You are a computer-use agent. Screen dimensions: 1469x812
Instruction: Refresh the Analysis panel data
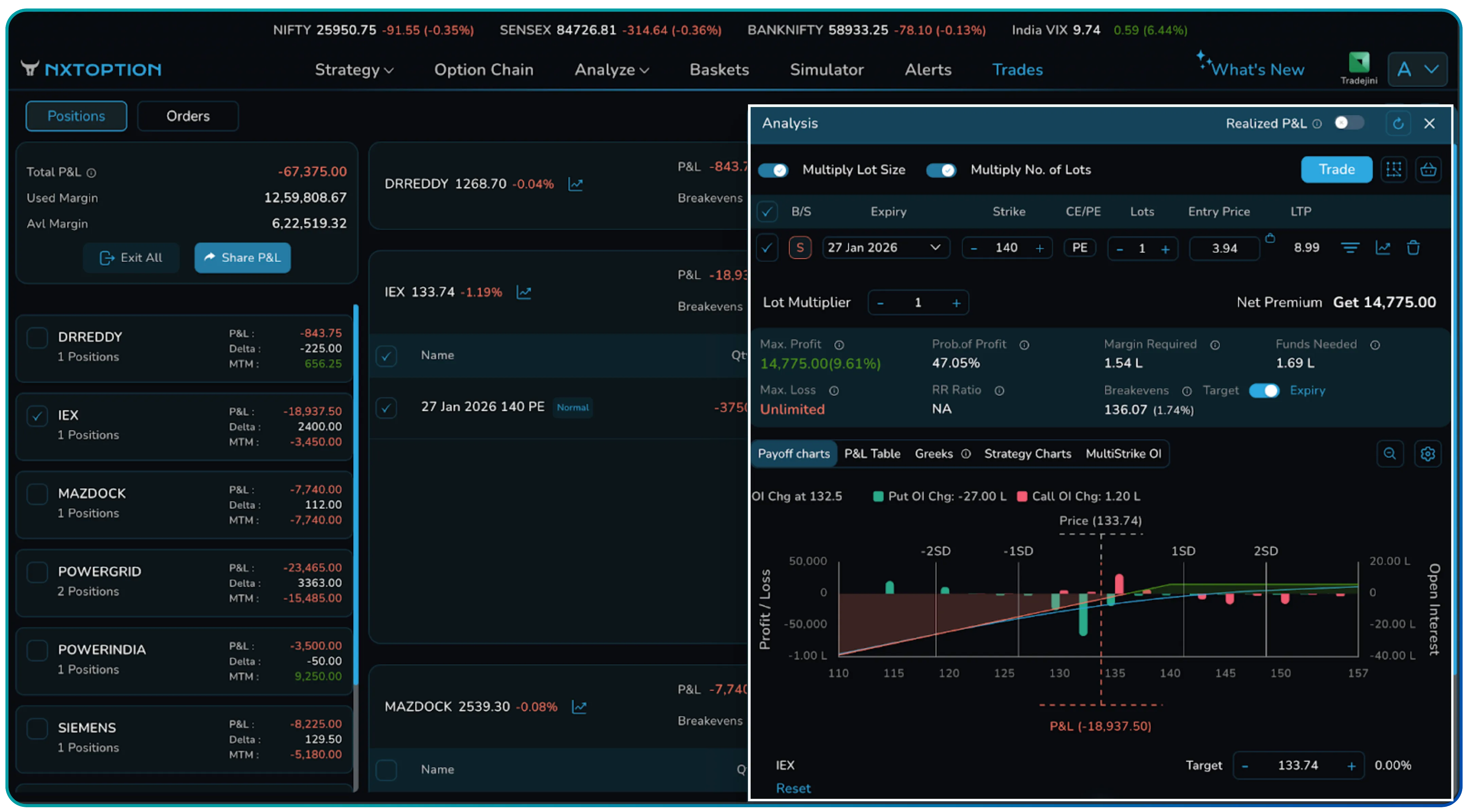[1398, 123]
